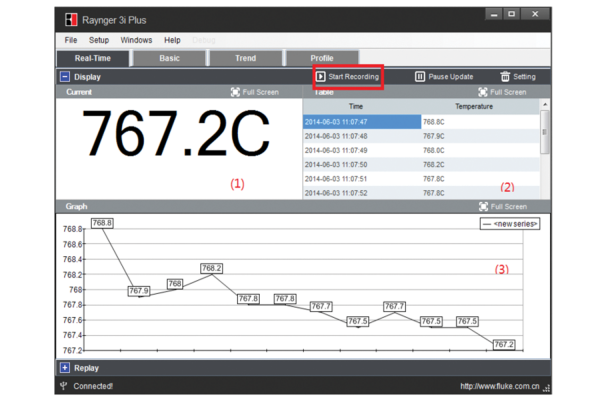
Task: Open the Windows menu
Action: coord(136,40)
